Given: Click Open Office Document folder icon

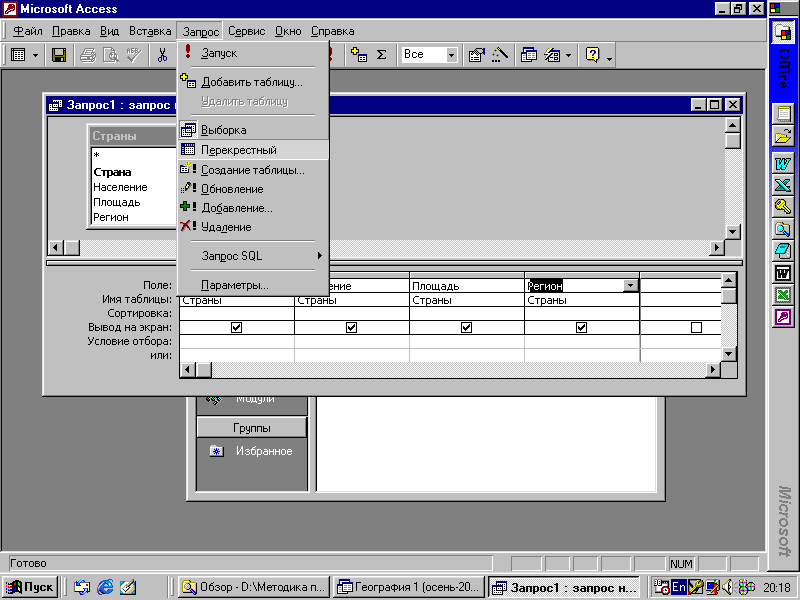Looking at the screenshot, I should (783, 136).
